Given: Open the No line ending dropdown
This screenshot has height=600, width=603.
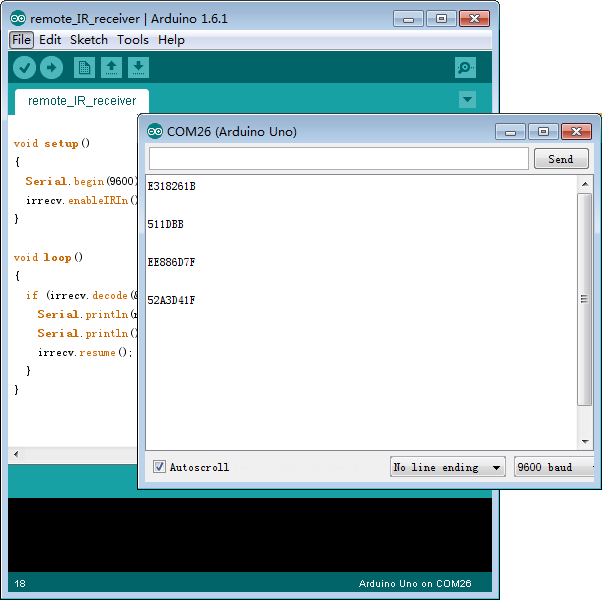Looking at the screenshot, I should pyautogui.click(x=448, y=467).
